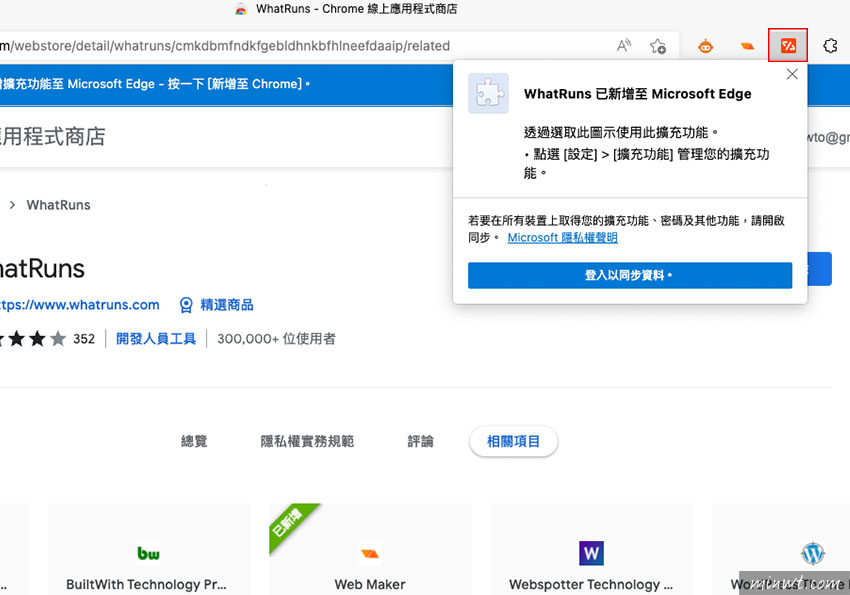Add this page to favorites star icon
This screenshot has height=595, width=850.
pos(658,46)
